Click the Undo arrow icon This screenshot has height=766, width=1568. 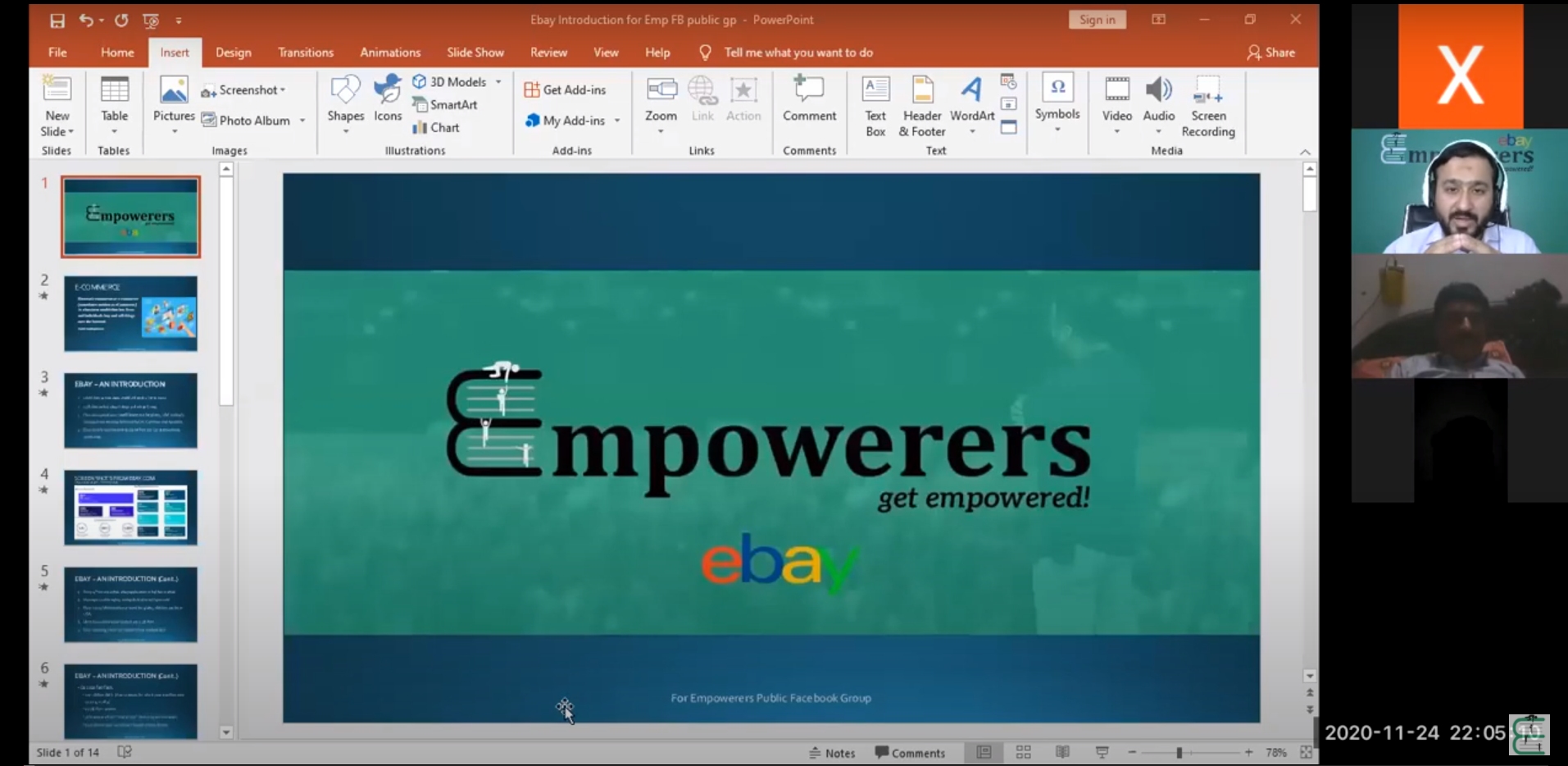click(x=86, y=21)
